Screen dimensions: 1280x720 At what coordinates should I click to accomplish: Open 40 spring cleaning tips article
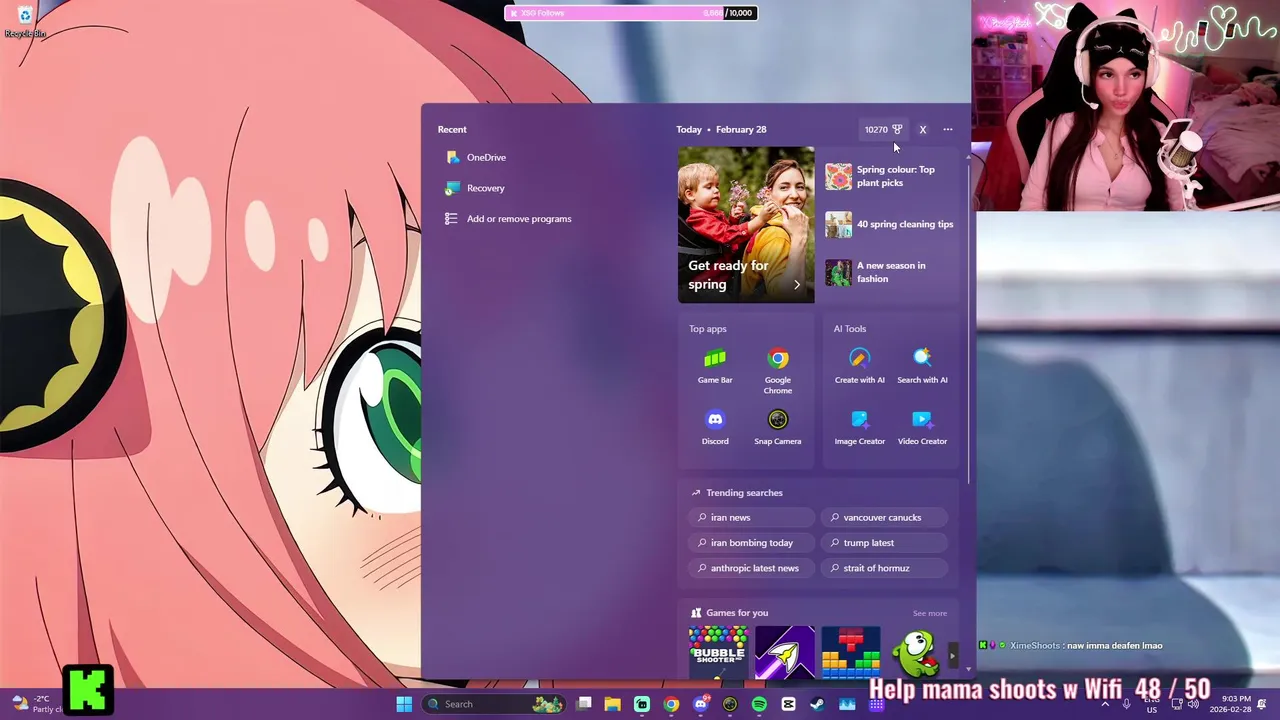point(889,224)
